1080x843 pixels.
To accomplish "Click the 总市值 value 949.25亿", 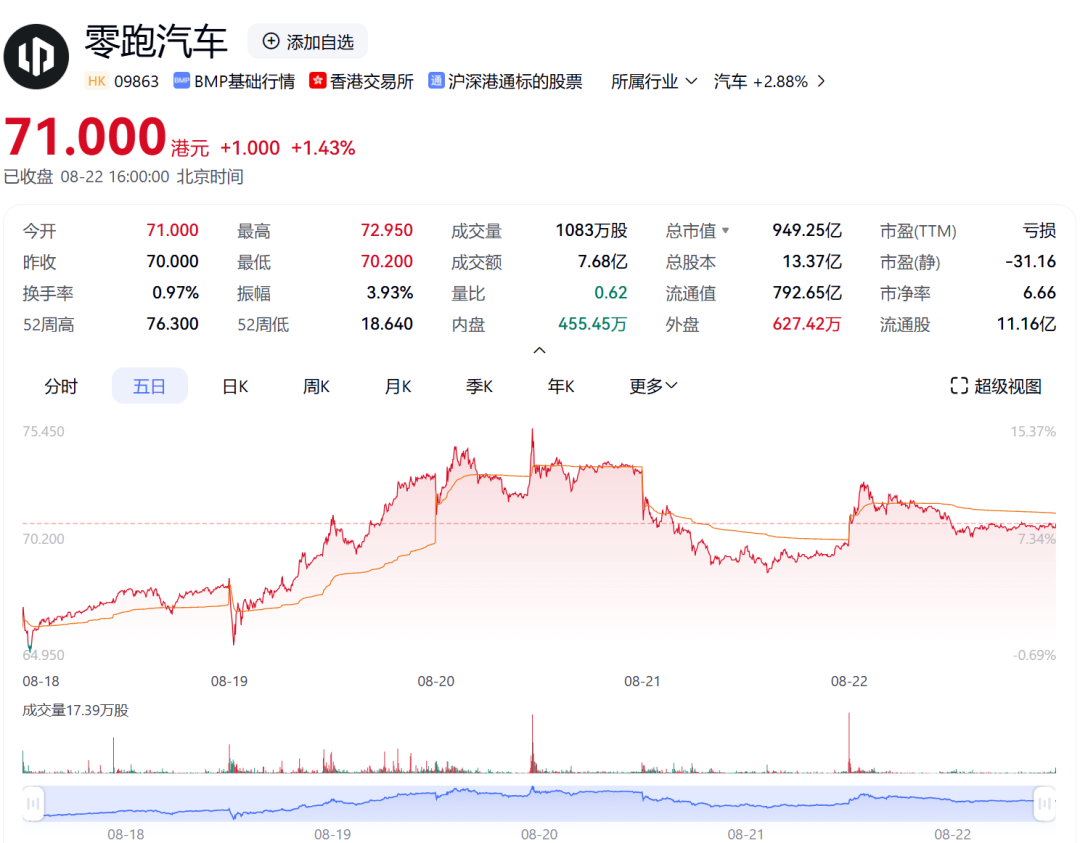I will pos(807,230).
